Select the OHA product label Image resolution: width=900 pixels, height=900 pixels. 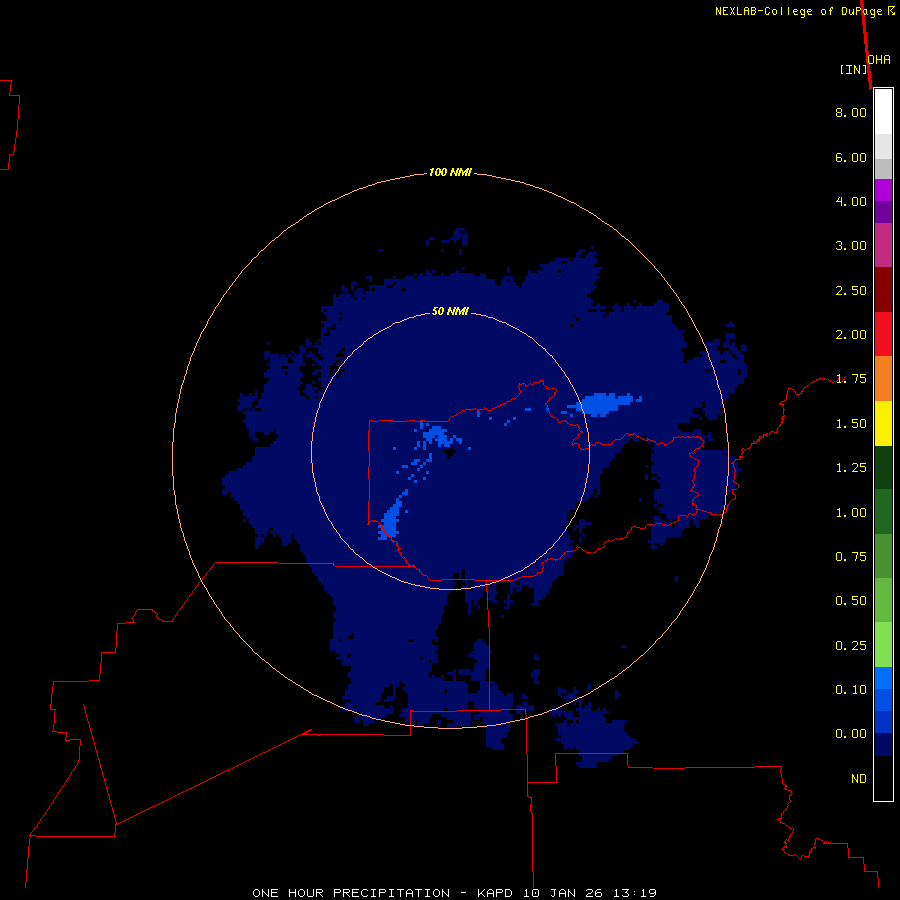[879, 60]
